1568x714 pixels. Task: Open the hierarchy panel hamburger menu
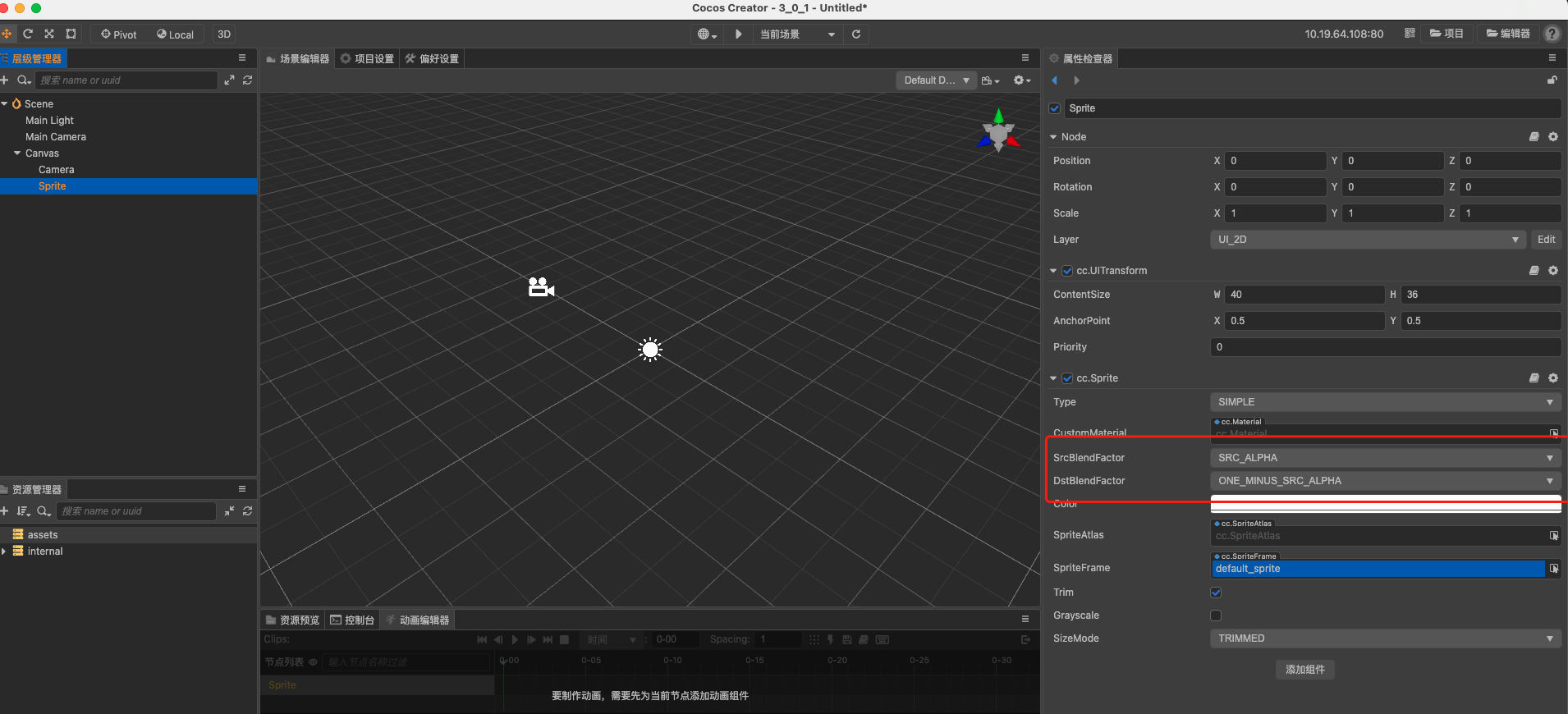tap(242, 58)
